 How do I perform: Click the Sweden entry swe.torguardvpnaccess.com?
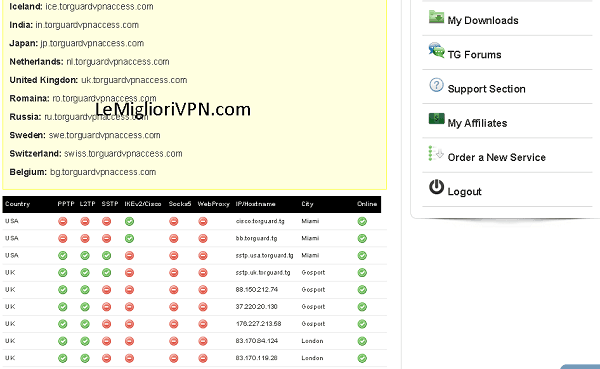coord(85,135)
